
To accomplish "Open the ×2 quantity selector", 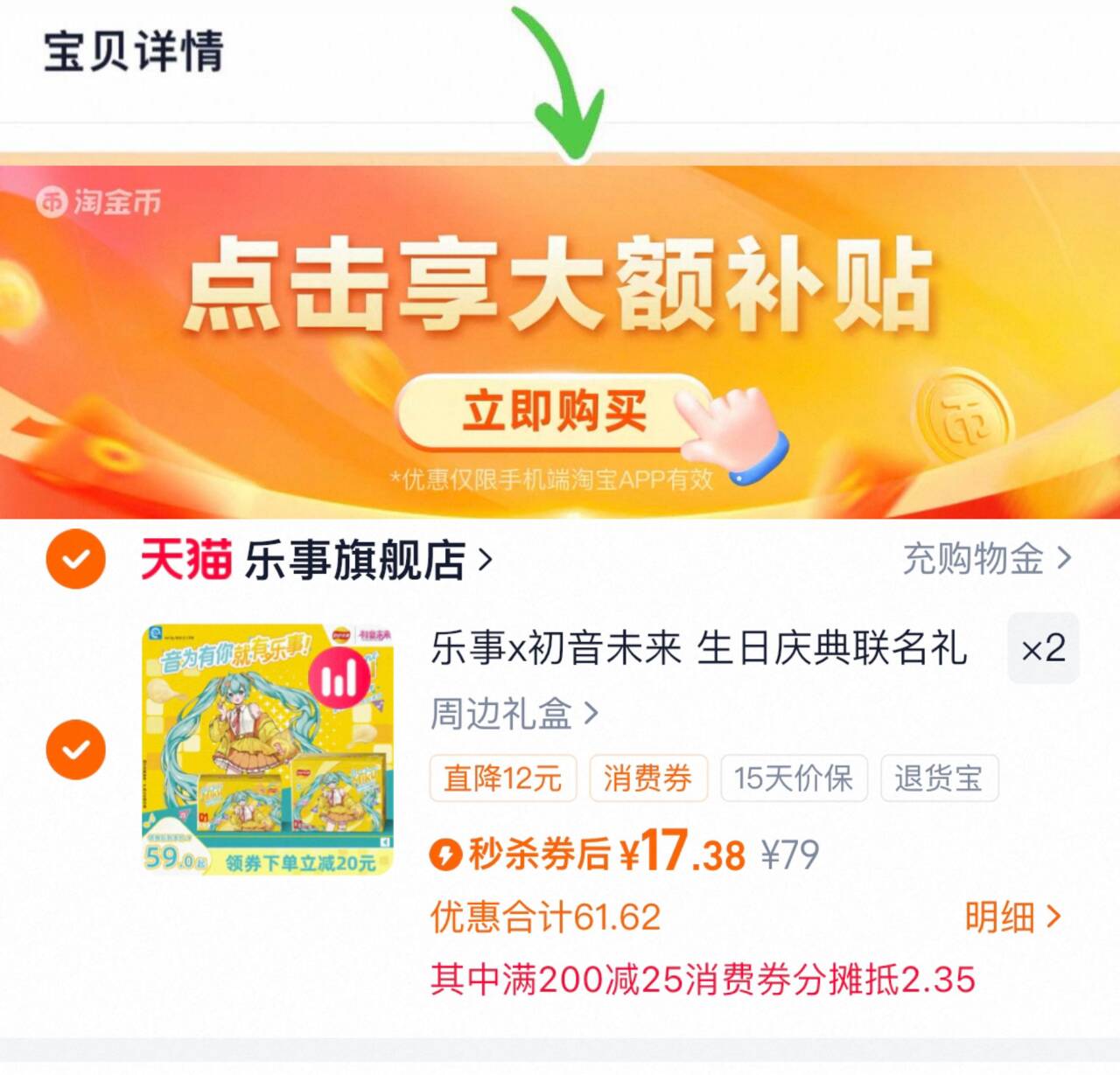I will pos(1043,649).
